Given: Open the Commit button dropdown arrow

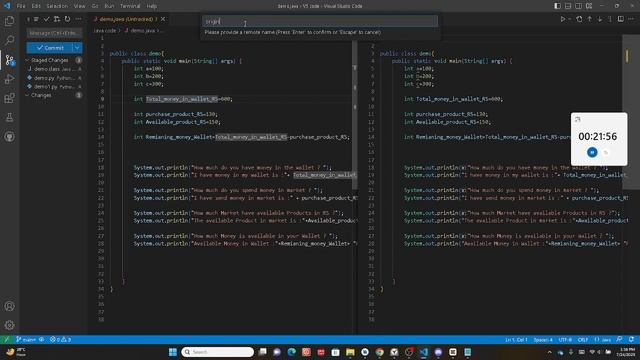Looking at the screenshot, I should click(77, 48).
